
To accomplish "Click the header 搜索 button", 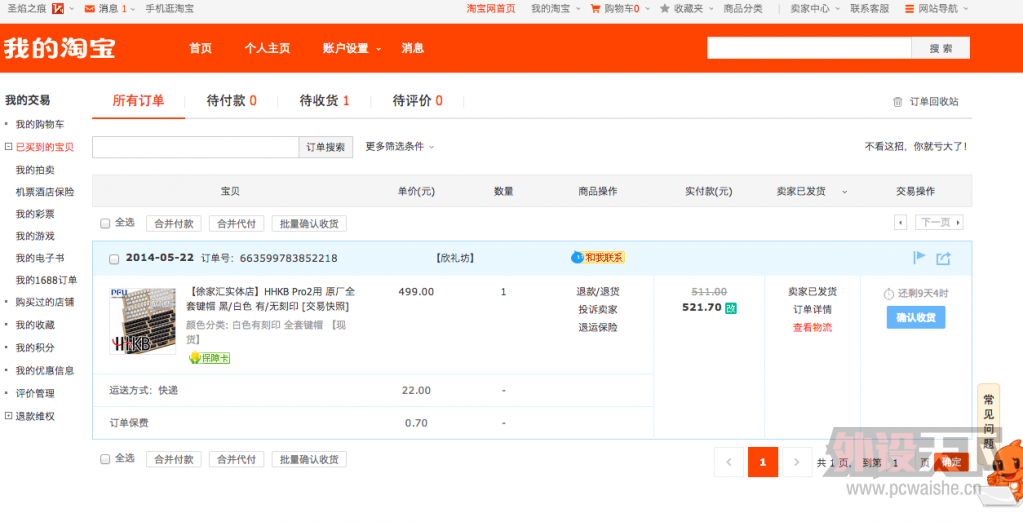I will coord(941,48).
